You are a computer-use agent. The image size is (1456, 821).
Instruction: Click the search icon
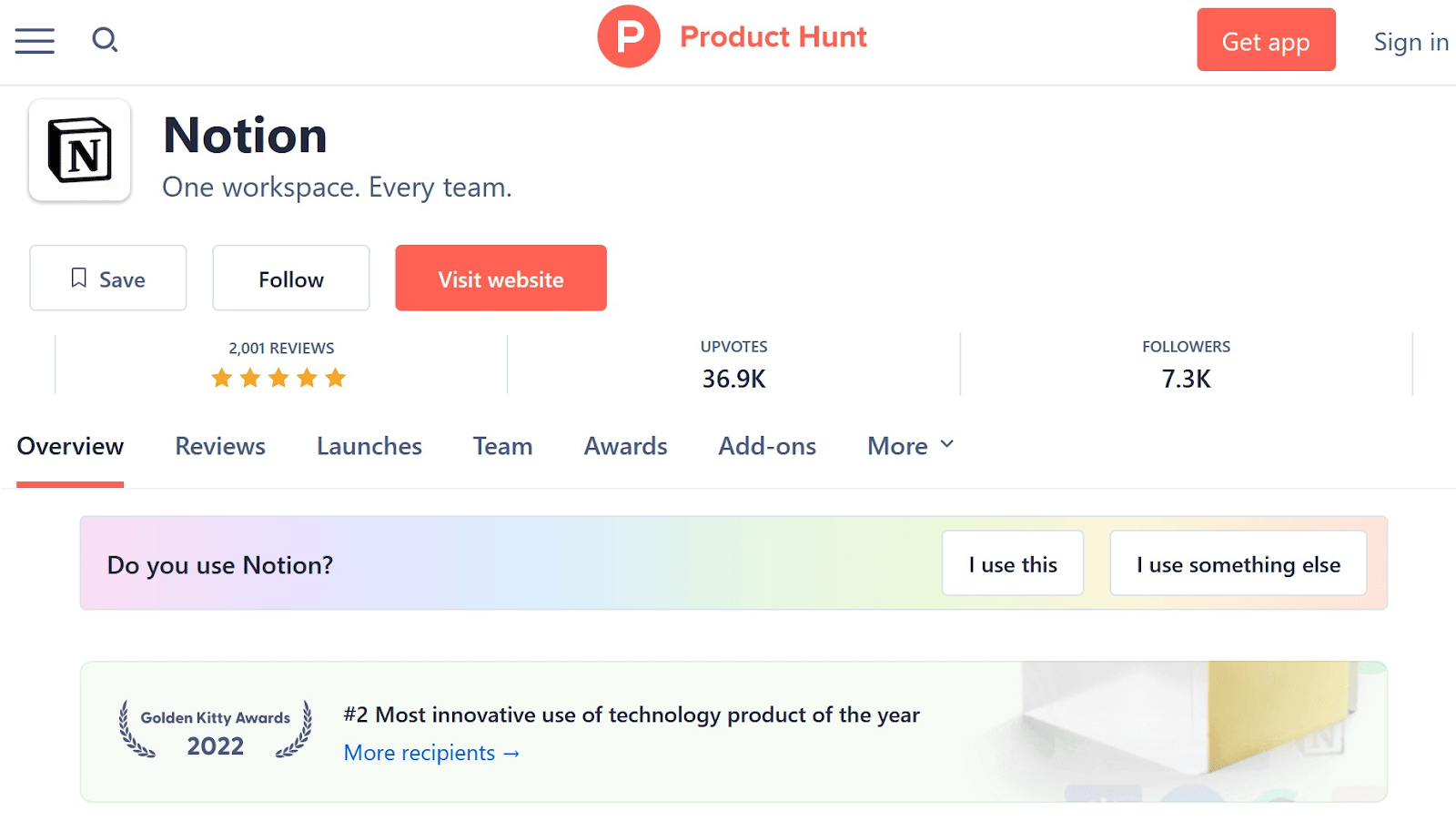pos(105,40)
